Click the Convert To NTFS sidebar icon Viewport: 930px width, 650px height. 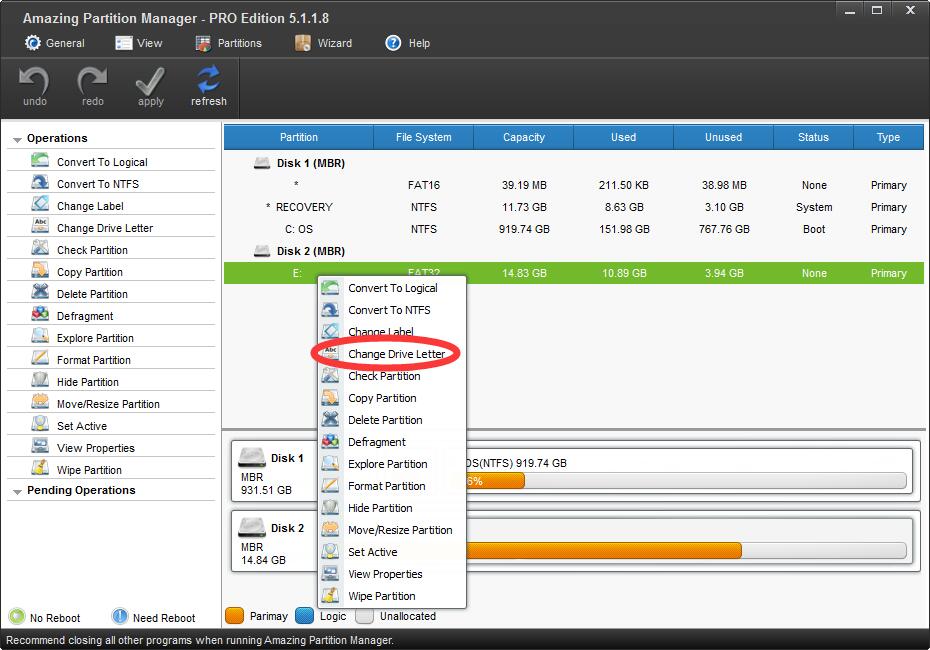(x=40, y=182)
